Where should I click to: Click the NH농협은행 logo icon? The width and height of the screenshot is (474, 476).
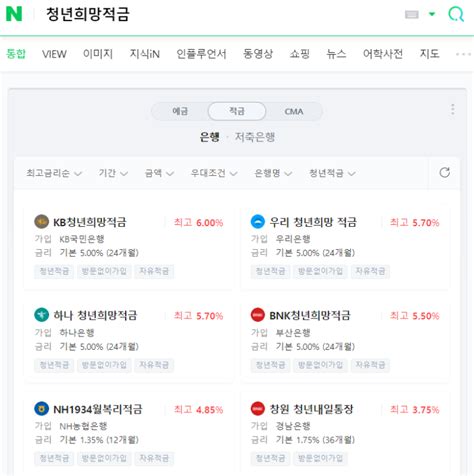tap(42, 409)
